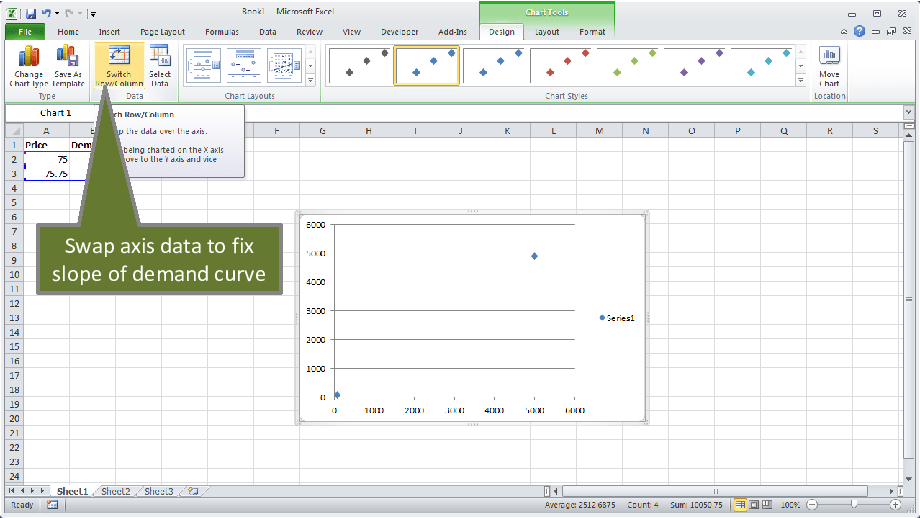
Task: Switch to the Formulas tab
Action: [x=222, y=32]
